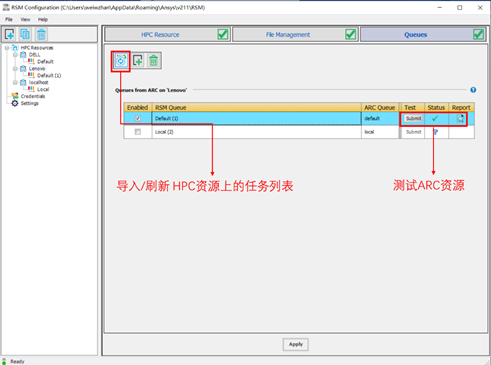Click the RSM Queue column header
Screen dimensions: 491x365
[257, 107]
